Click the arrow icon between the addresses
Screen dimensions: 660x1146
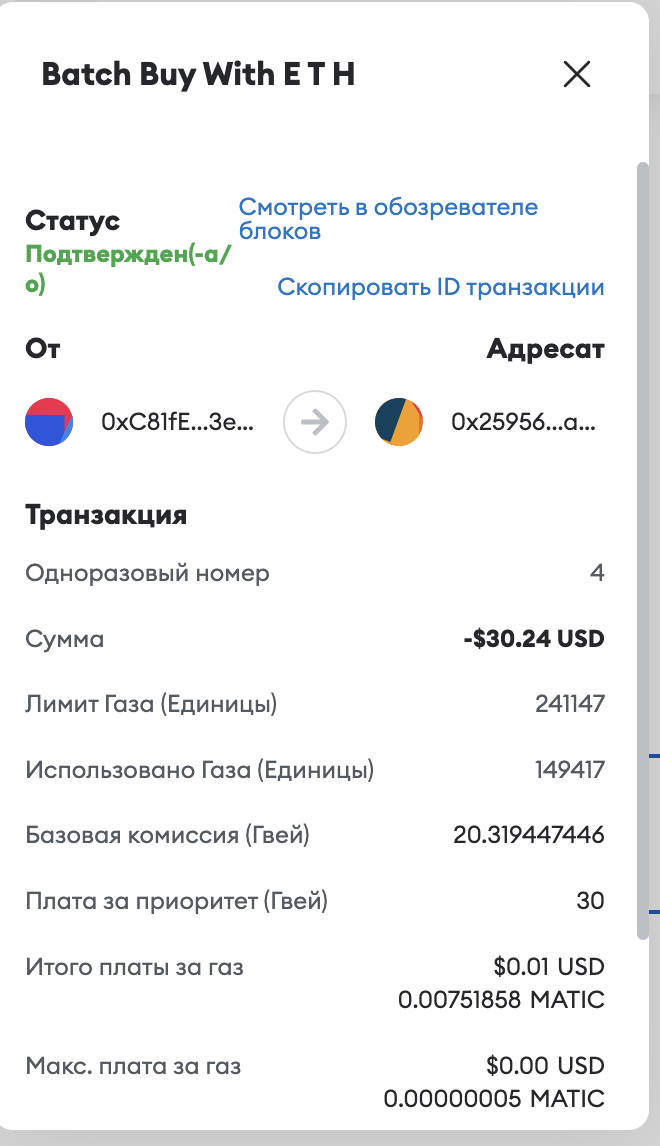[x=315, y=422]
